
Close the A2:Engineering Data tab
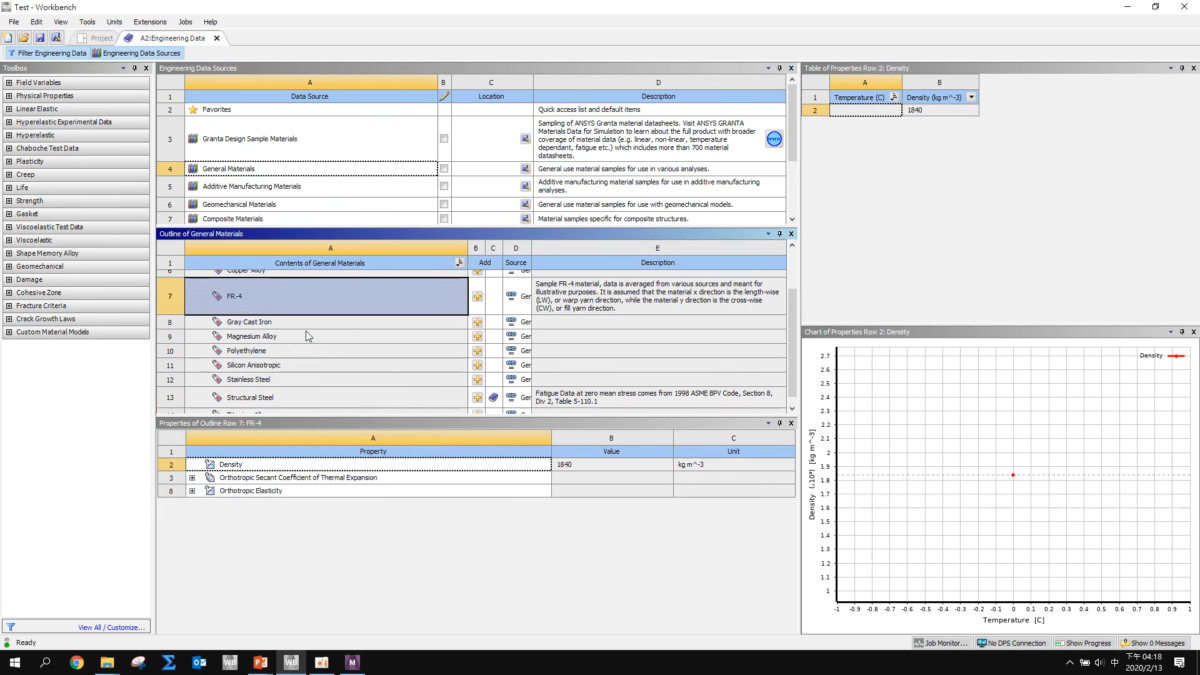point(217,38)
